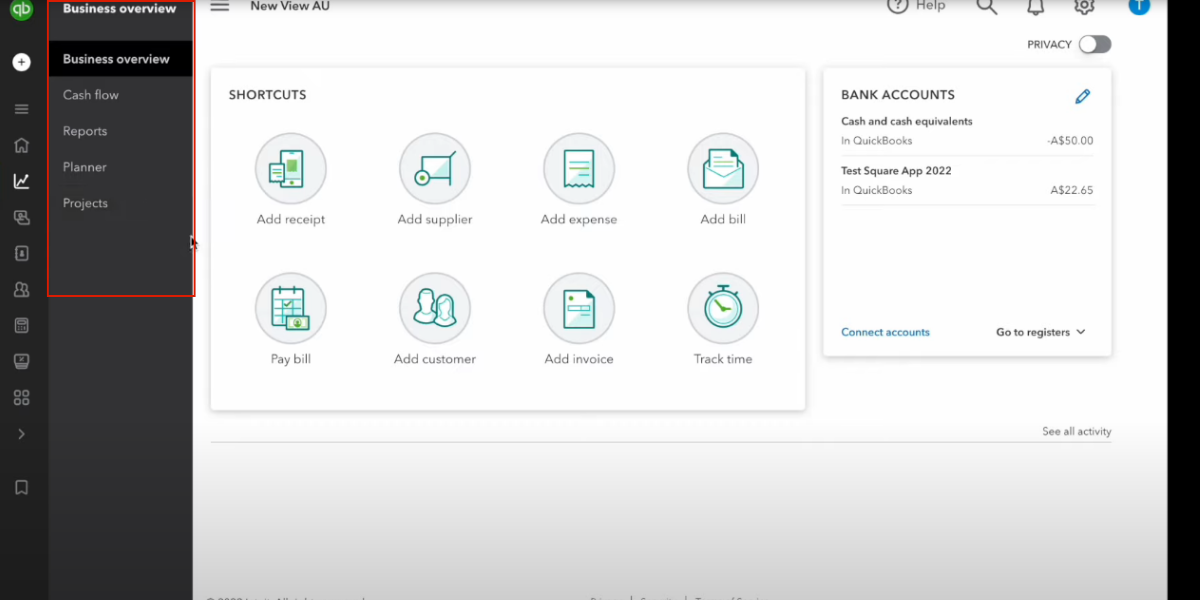
Task: Open the New plus button
Action: (x=21, y=62)
